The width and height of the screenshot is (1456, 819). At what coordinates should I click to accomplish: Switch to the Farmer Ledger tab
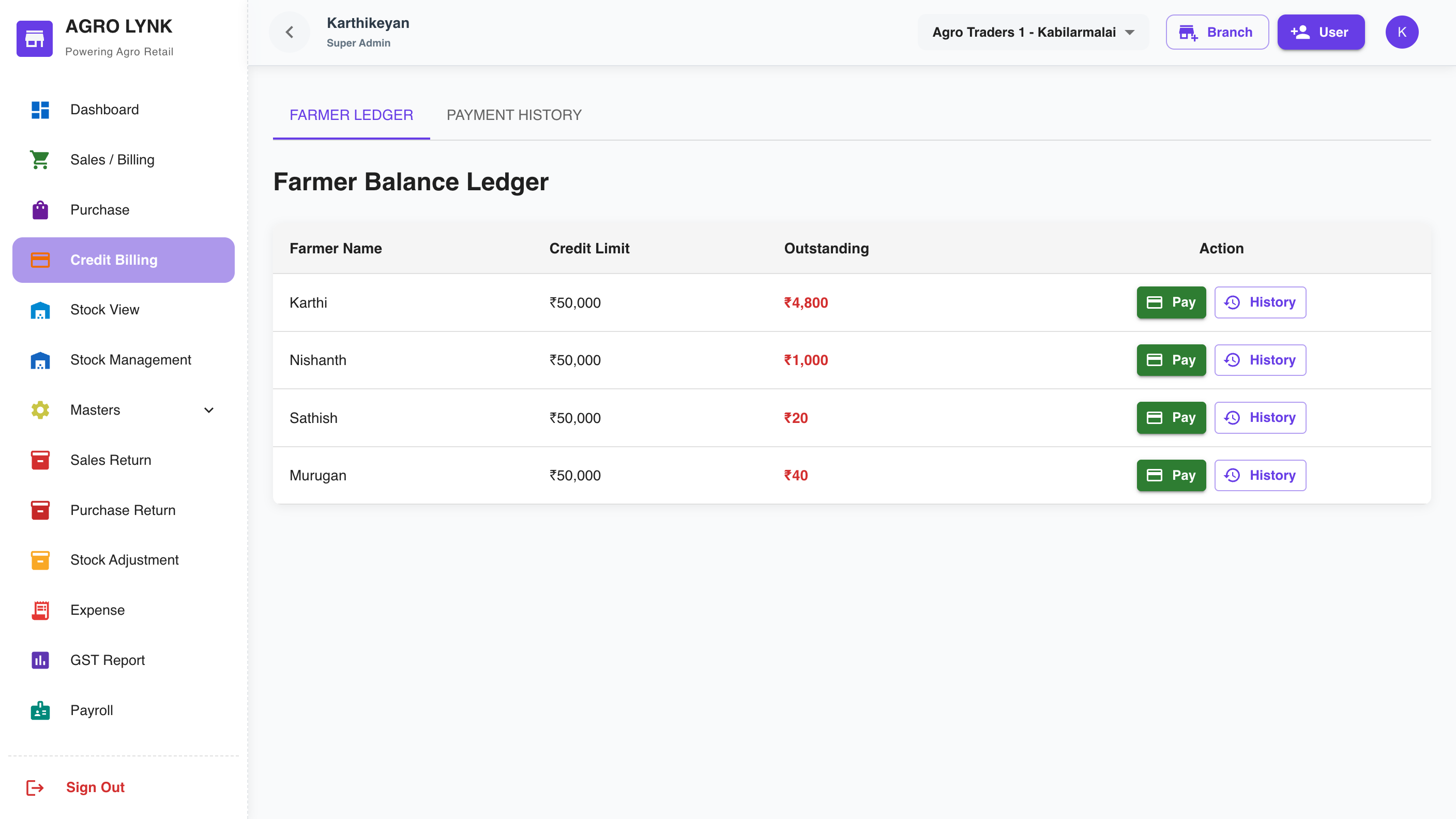click(351, 115)
